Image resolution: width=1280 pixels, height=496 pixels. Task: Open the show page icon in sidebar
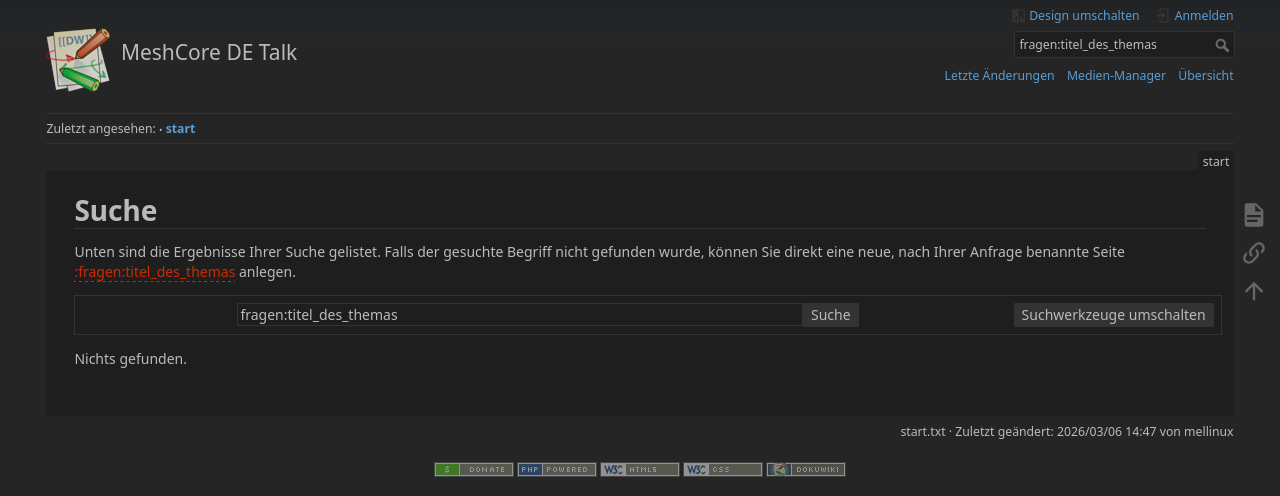click(x=1253, y=215)
